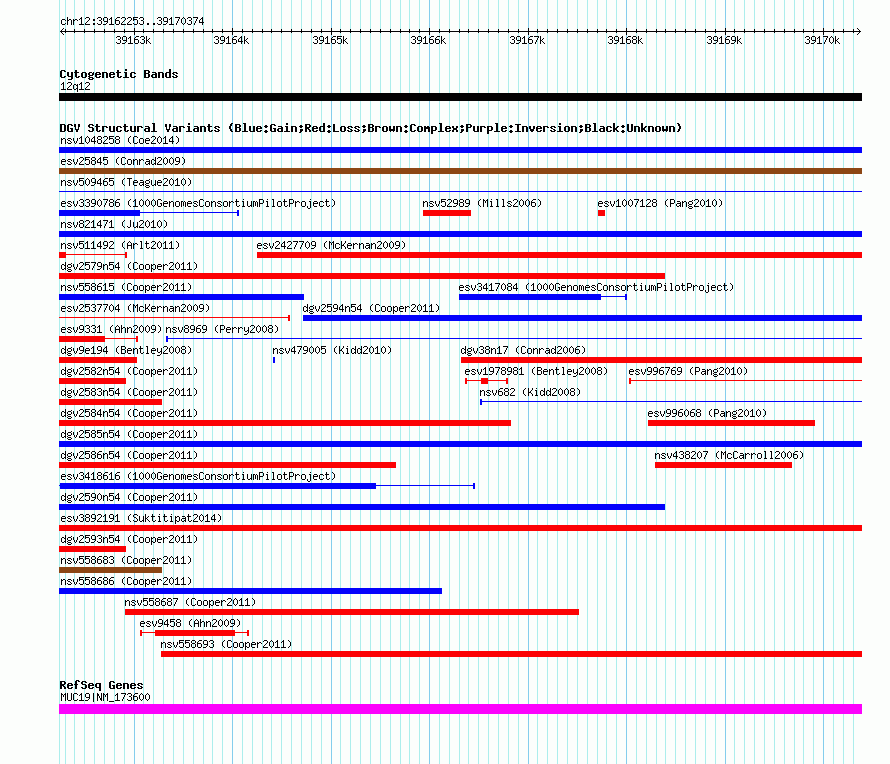Viewport: 890px width, 764px height.
Task: Open the esv9331 (Ahn2009) variant
Action: coord(111,329)
